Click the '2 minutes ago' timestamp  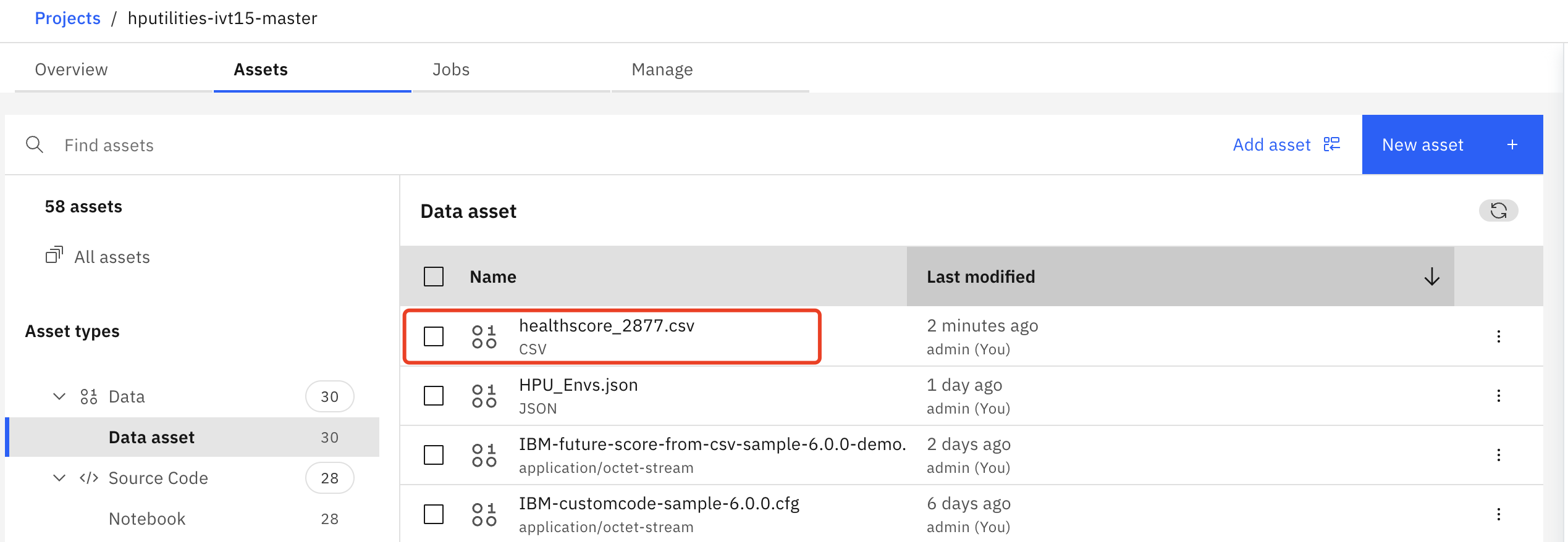982,325
